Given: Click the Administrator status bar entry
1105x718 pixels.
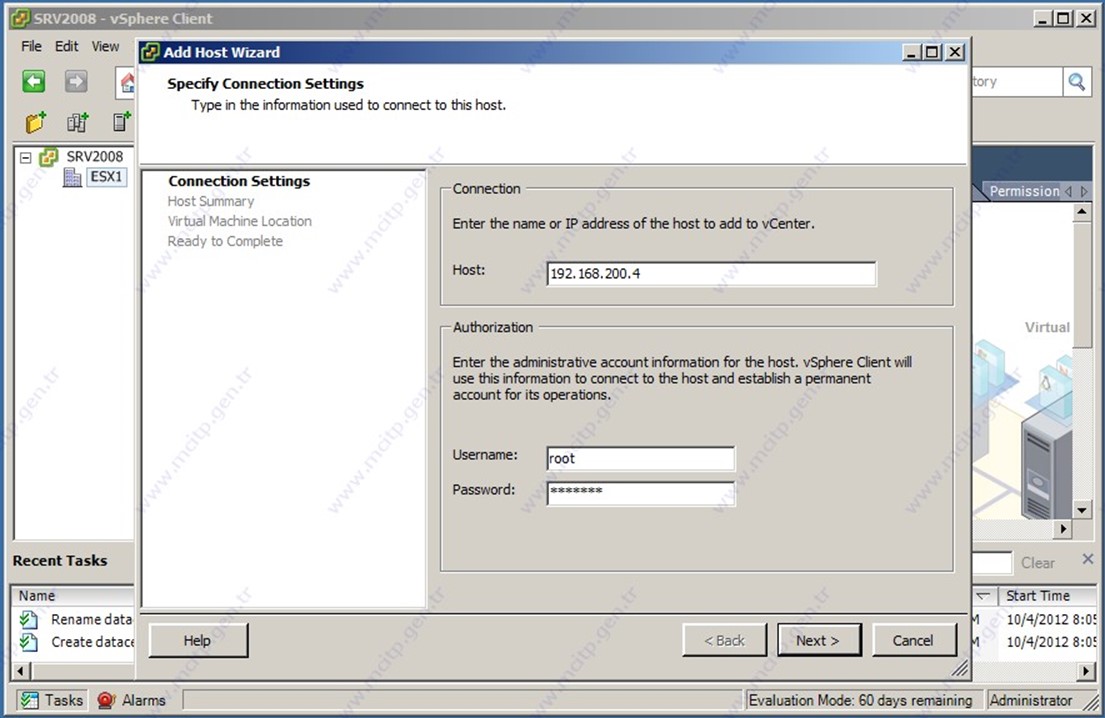Looking at the screenshot, I should (x=1031, y=700).
